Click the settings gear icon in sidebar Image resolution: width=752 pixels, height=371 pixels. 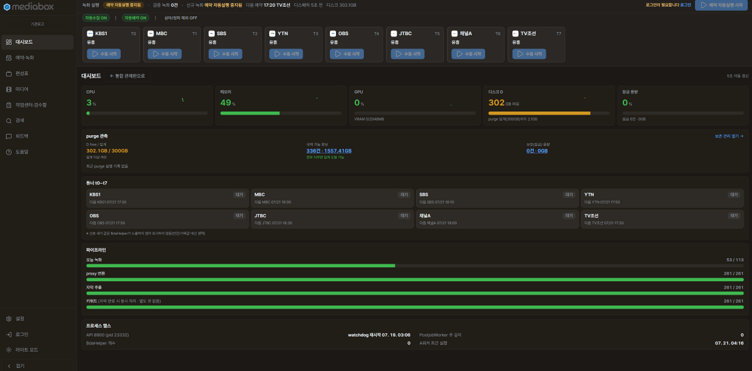[x=9, y=318]
